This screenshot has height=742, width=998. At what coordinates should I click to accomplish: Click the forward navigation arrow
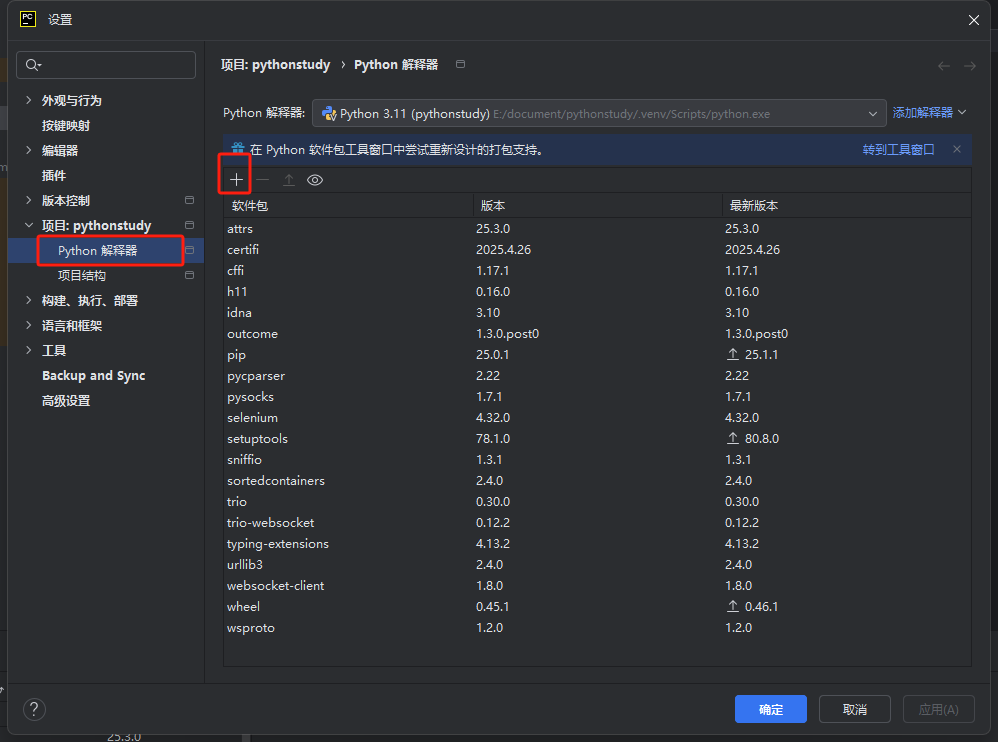(969, 66)
